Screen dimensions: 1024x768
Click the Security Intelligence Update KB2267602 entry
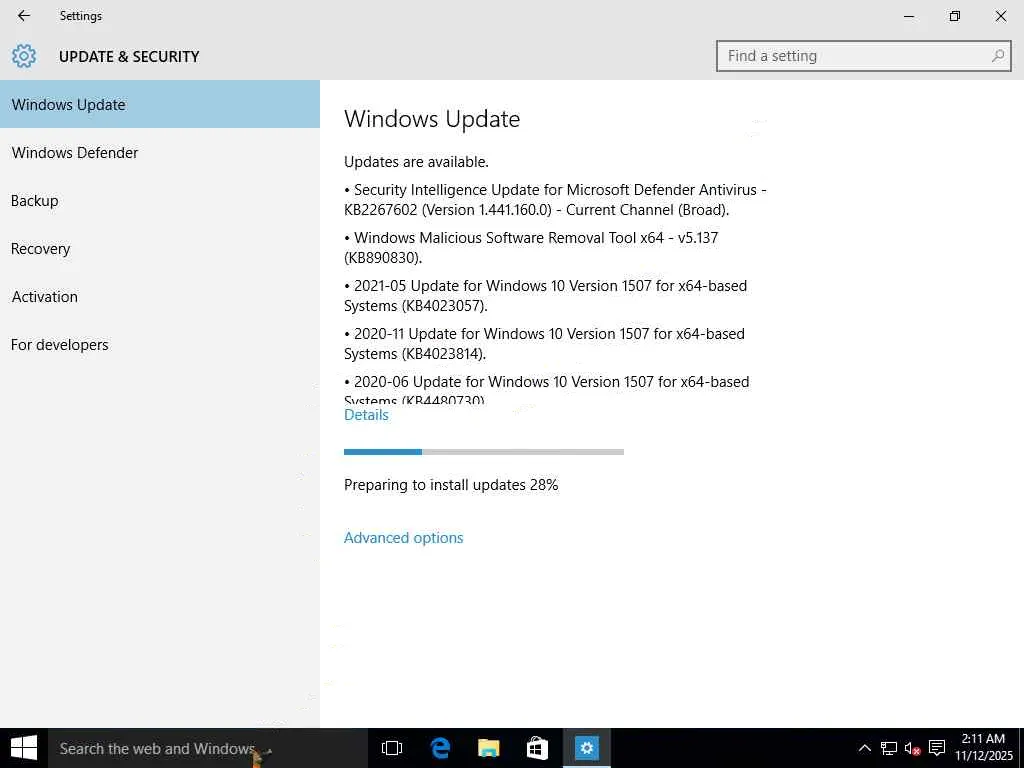pos(555,200)
